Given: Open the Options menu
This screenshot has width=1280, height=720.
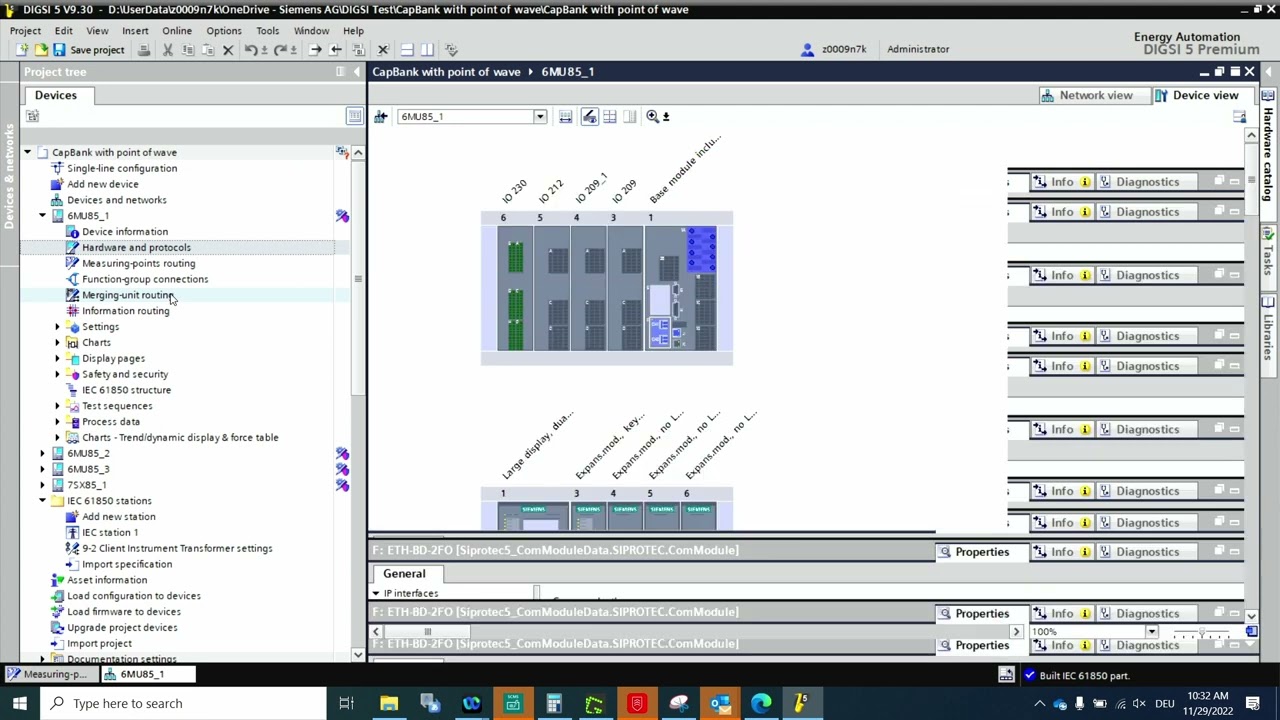Looking at the screenshot, I should point(224,31).
